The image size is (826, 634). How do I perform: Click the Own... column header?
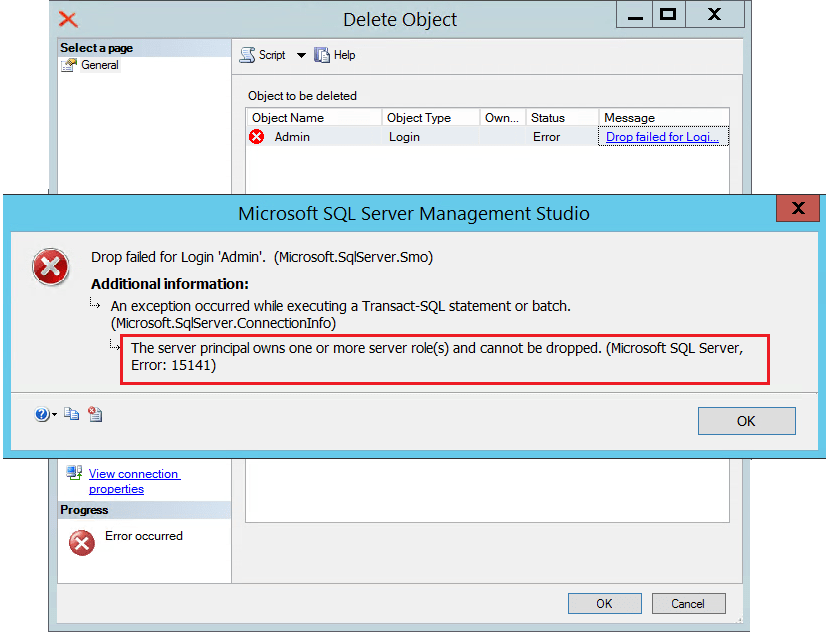tap(503, 117)
